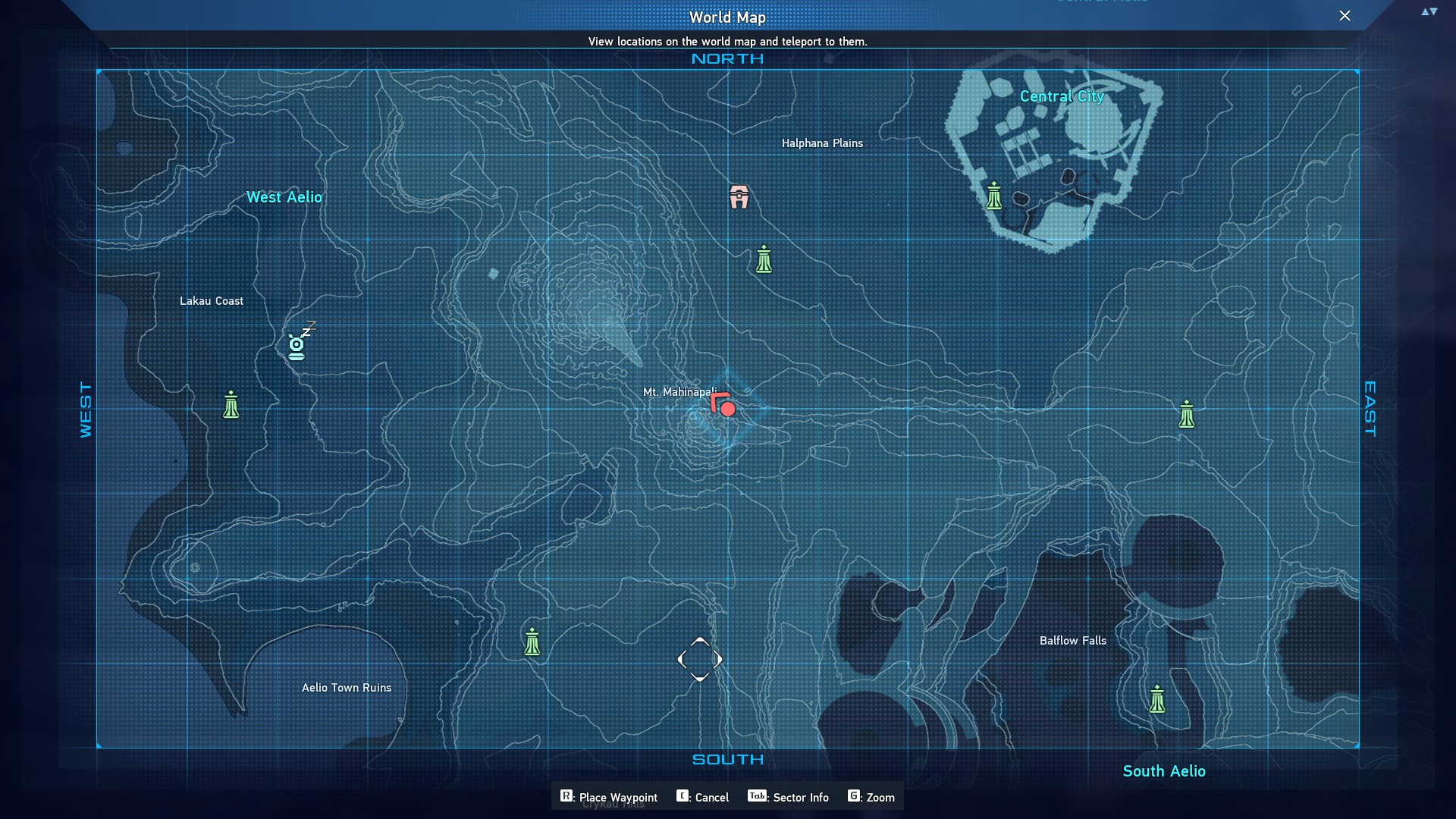Click the Central City region label
This screenshot has width=1456, height=819.
[x=1061, y=96]
